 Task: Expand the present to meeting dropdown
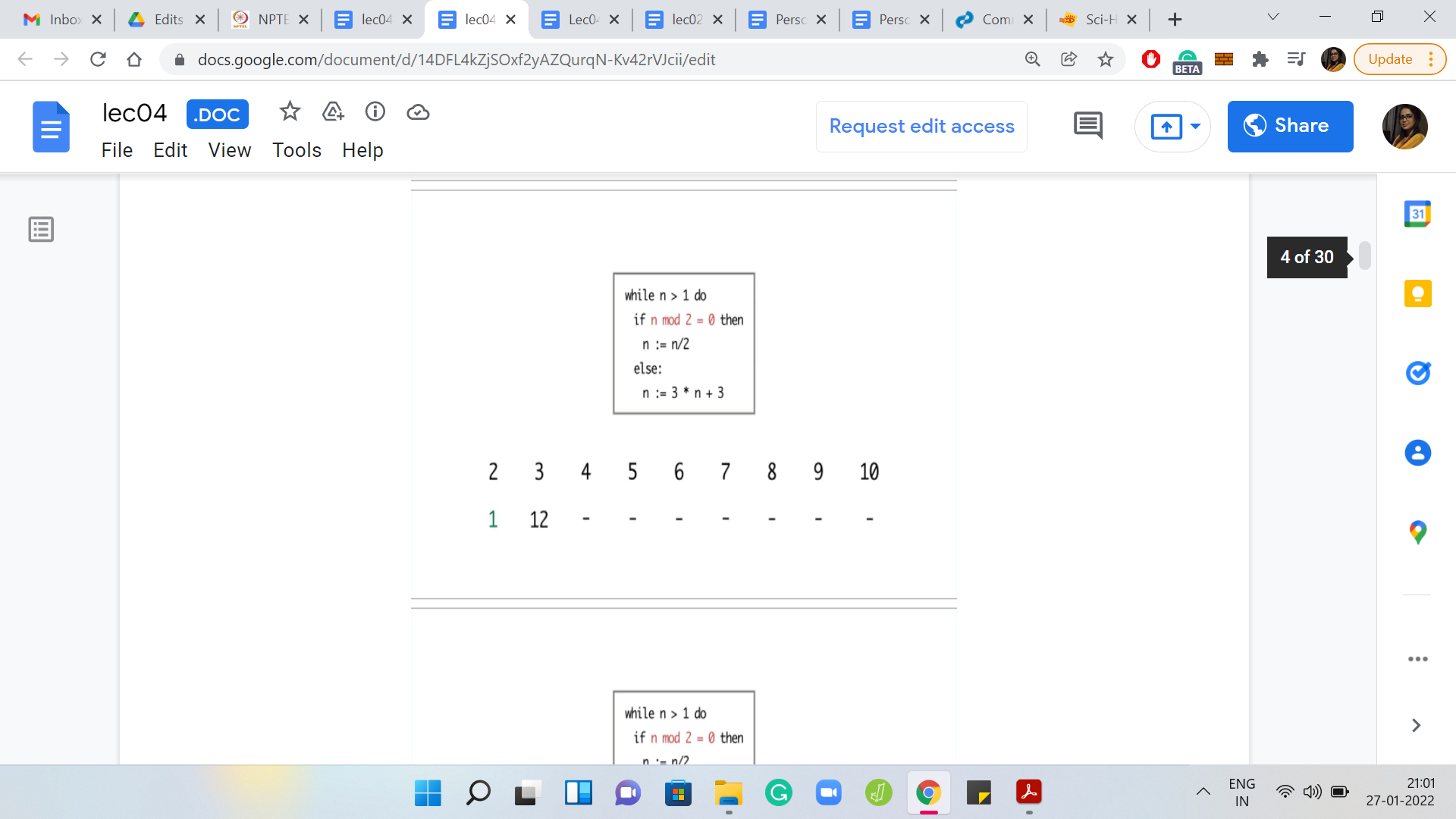click(1195, 126)
